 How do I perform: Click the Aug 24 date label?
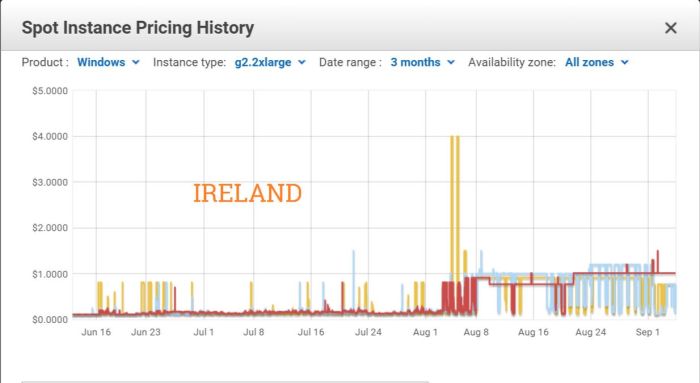(591, 332)
